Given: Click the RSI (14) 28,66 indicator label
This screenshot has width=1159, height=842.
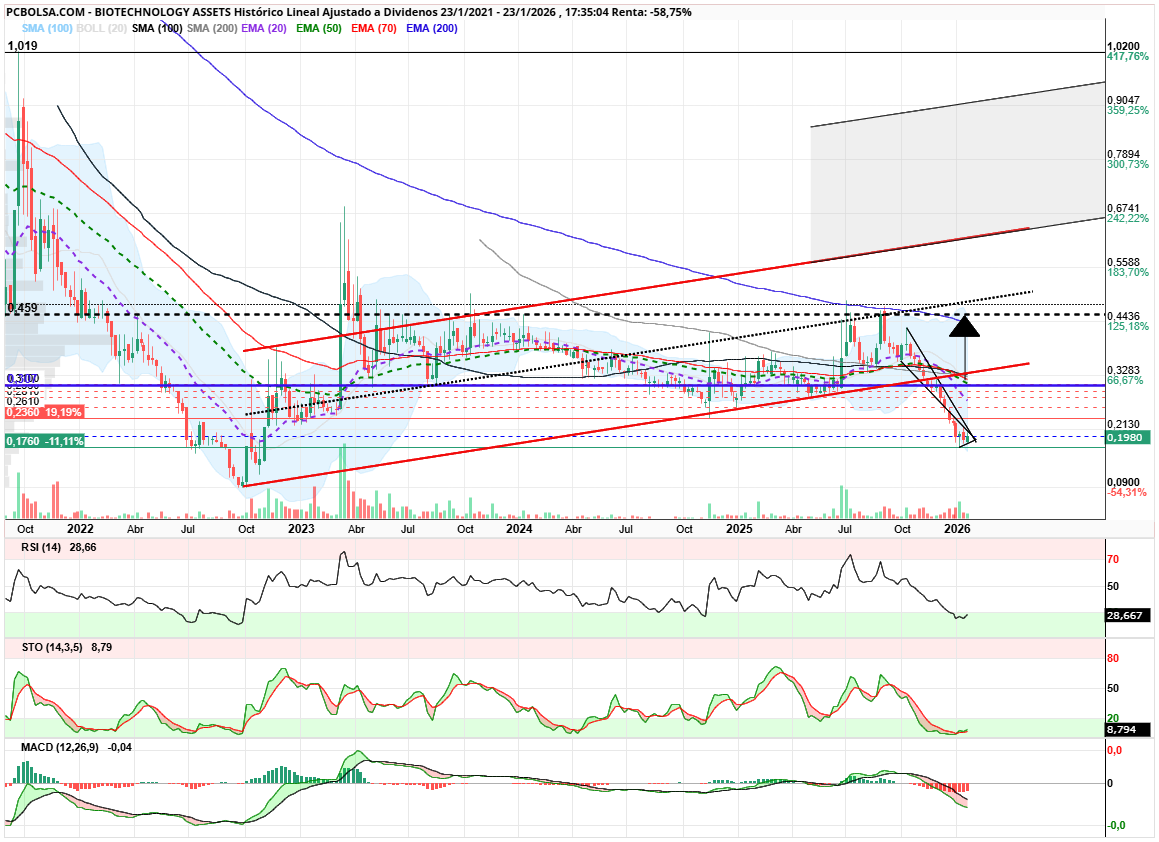Looking at the screenshot, I should tap(59, 548).
